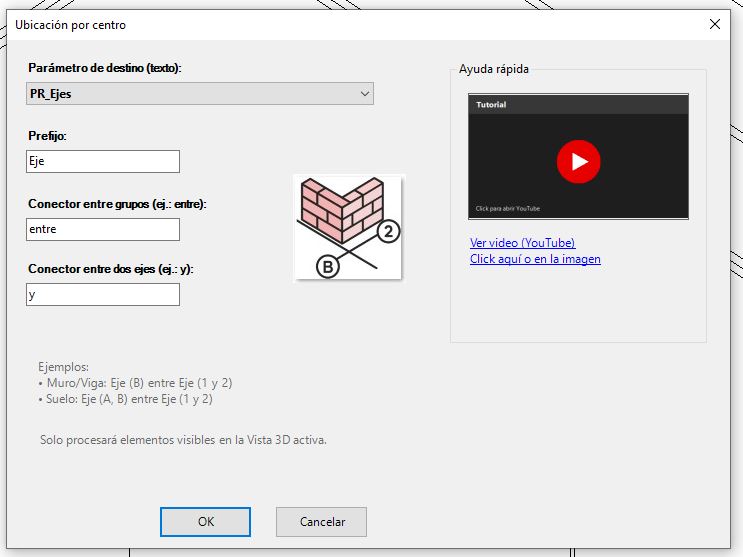The height and width of the screenshot is (557, 743).
Task: Click the Conector entre dos ejes field
Action: click(103, 294)
